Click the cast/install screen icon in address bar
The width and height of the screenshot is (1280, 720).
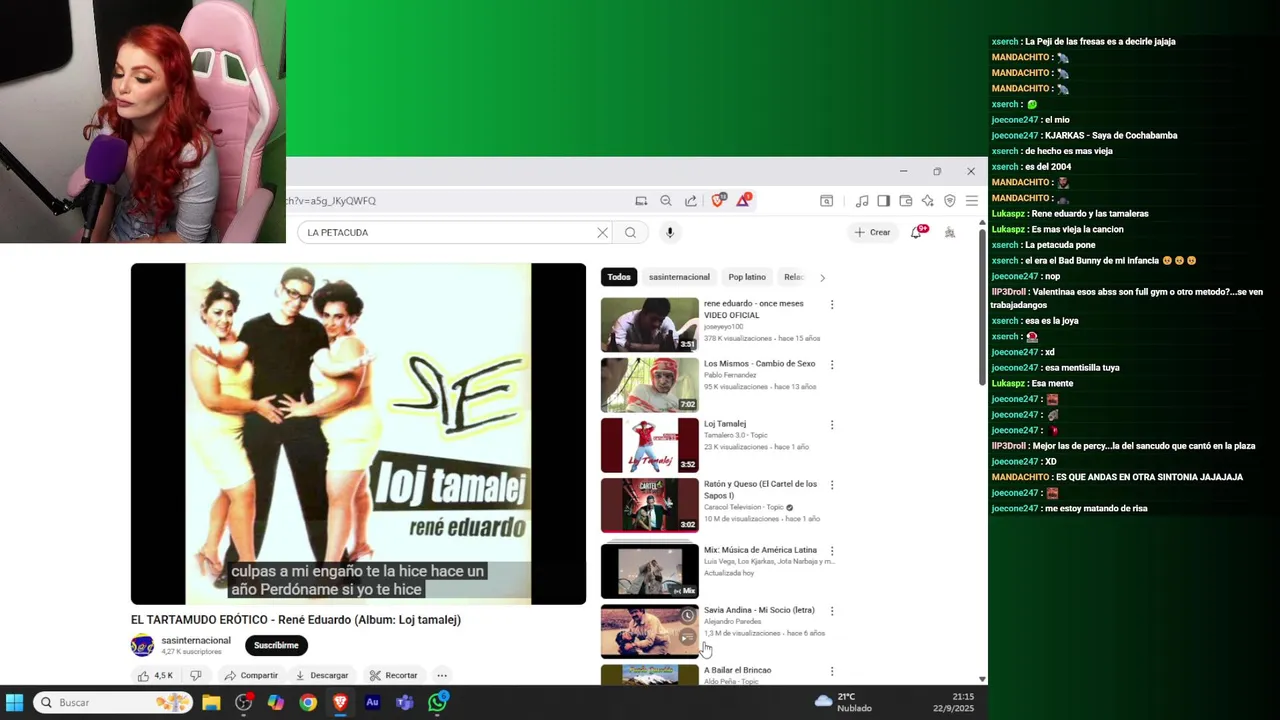coord(641,201)
